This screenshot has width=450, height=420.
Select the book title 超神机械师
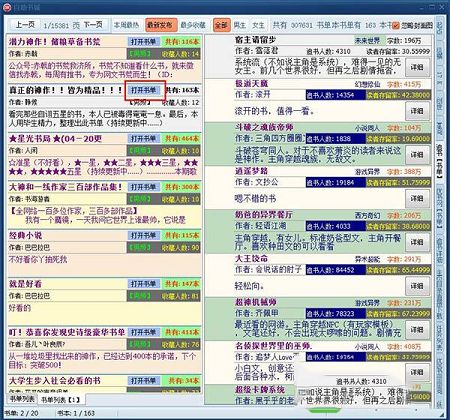pyautogui.click(x=256, y=302)
